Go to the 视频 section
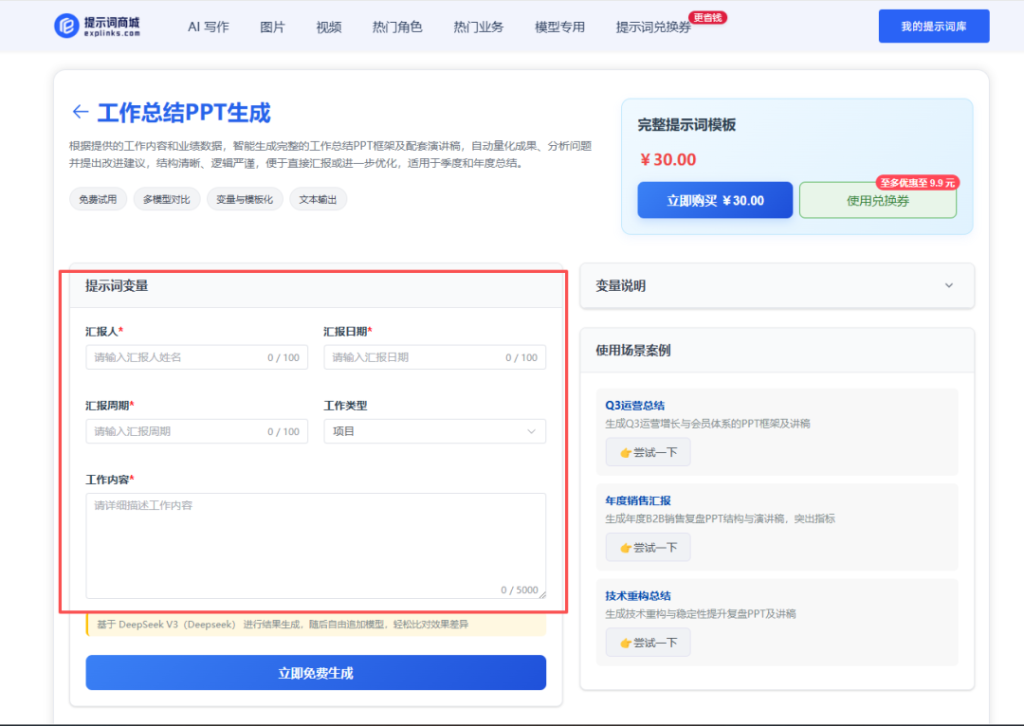Screen dimensions: 1024x726 click(x=328, y=27)
